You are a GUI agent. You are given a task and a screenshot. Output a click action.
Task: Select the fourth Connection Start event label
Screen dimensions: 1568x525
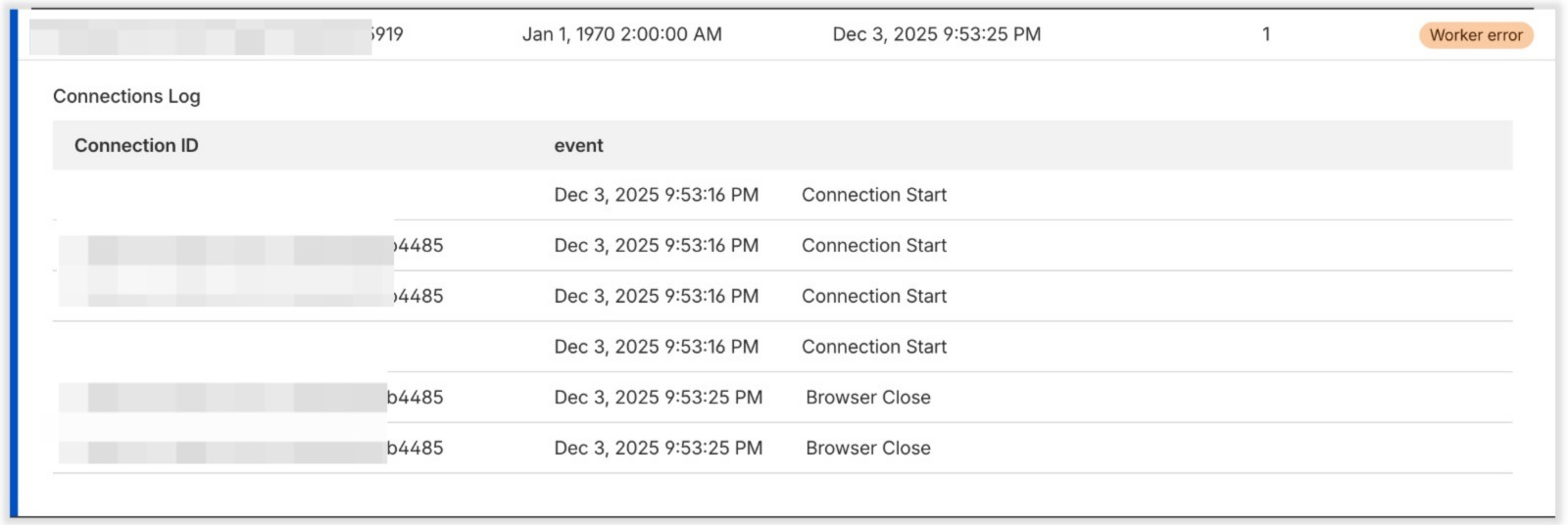[873, 347]
